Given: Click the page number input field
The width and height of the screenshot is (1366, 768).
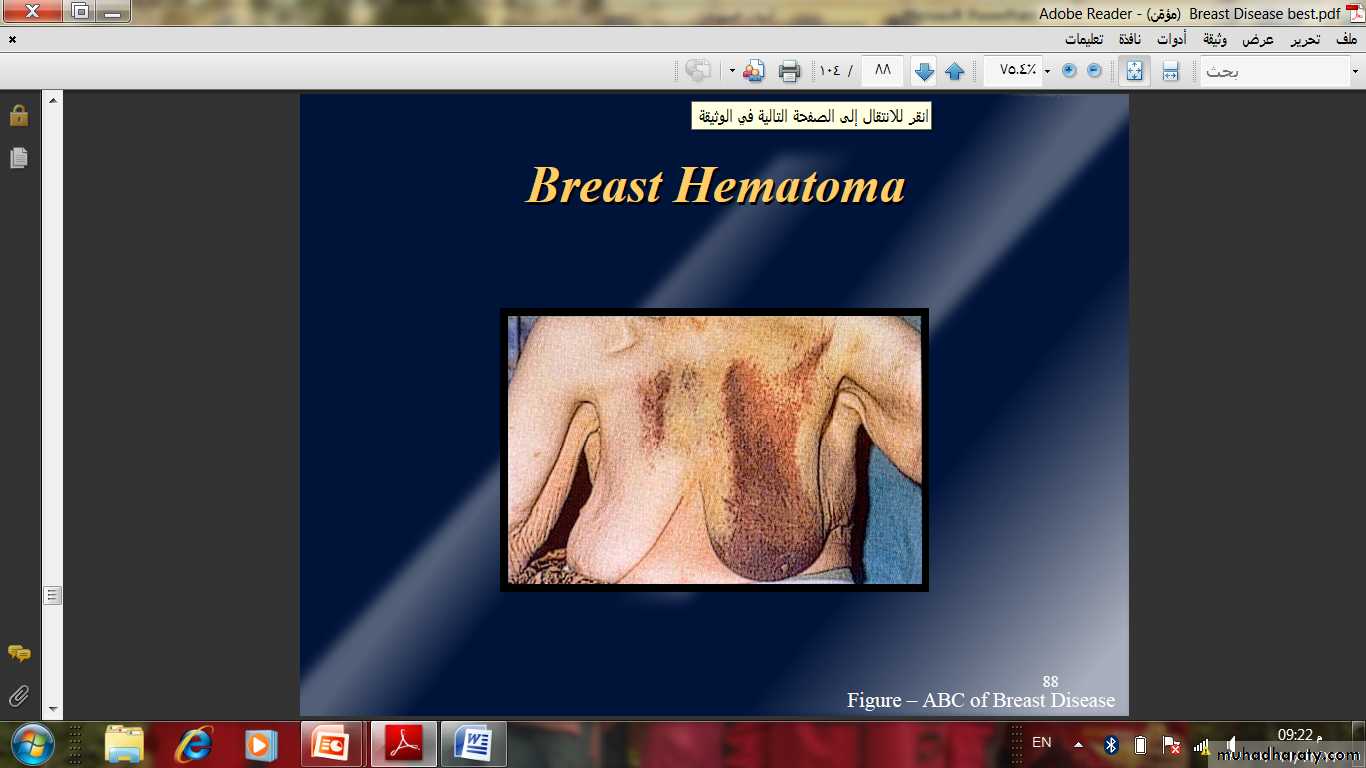Looking at the screenshot, I should point(882,71).
